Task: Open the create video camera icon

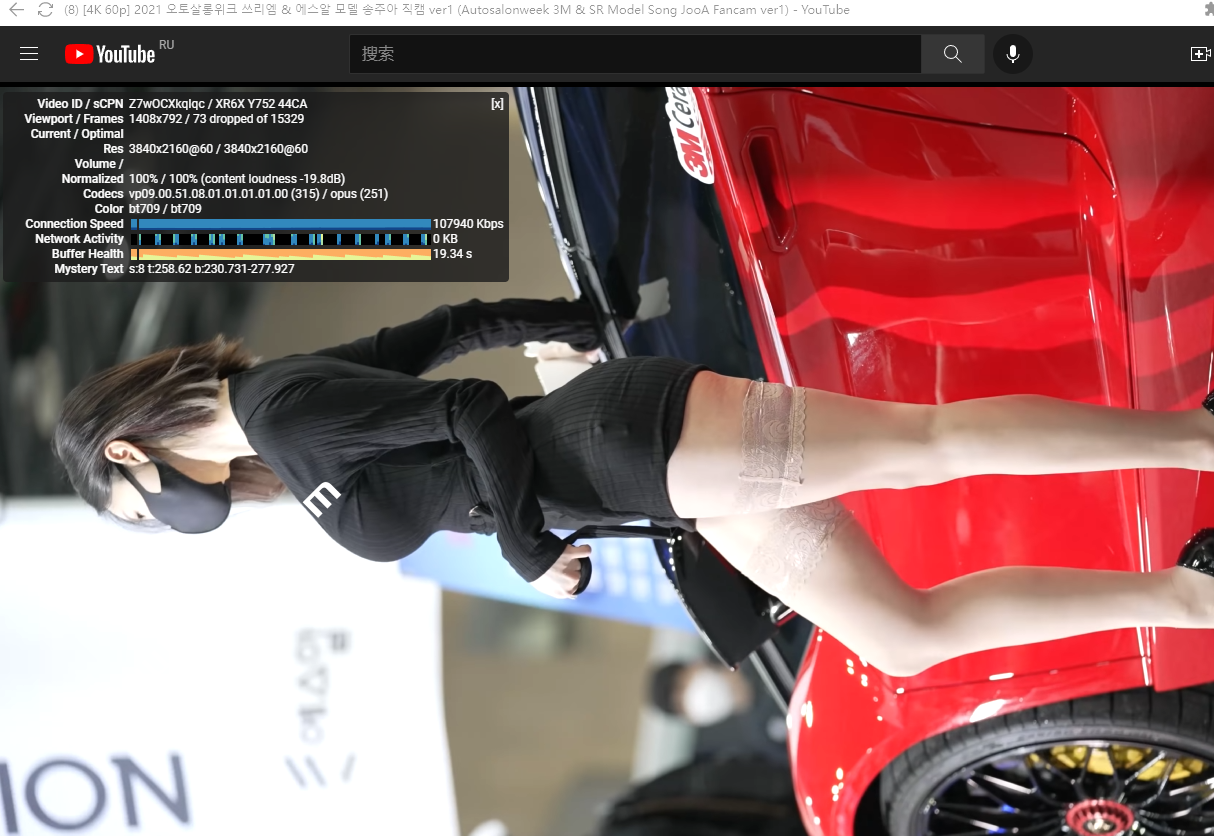Action: 1200,54
